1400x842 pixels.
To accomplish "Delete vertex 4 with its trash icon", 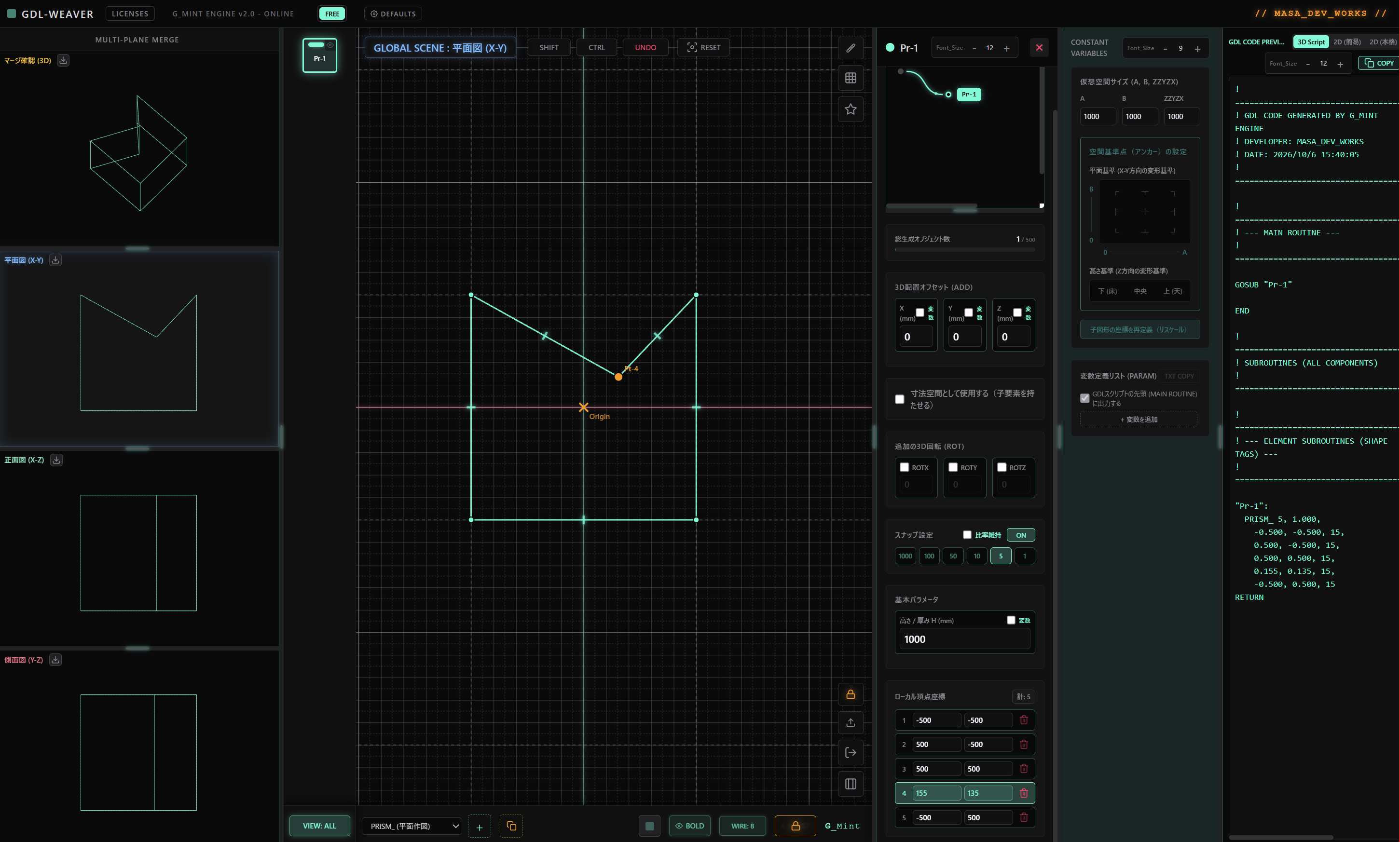I will click(1023, 793).
